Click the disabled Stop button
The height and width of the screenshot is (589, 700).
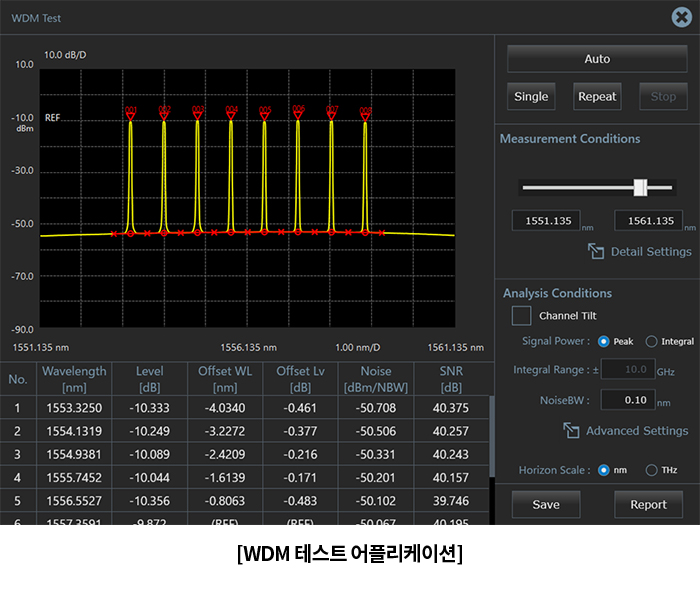(x=663, y=96)
